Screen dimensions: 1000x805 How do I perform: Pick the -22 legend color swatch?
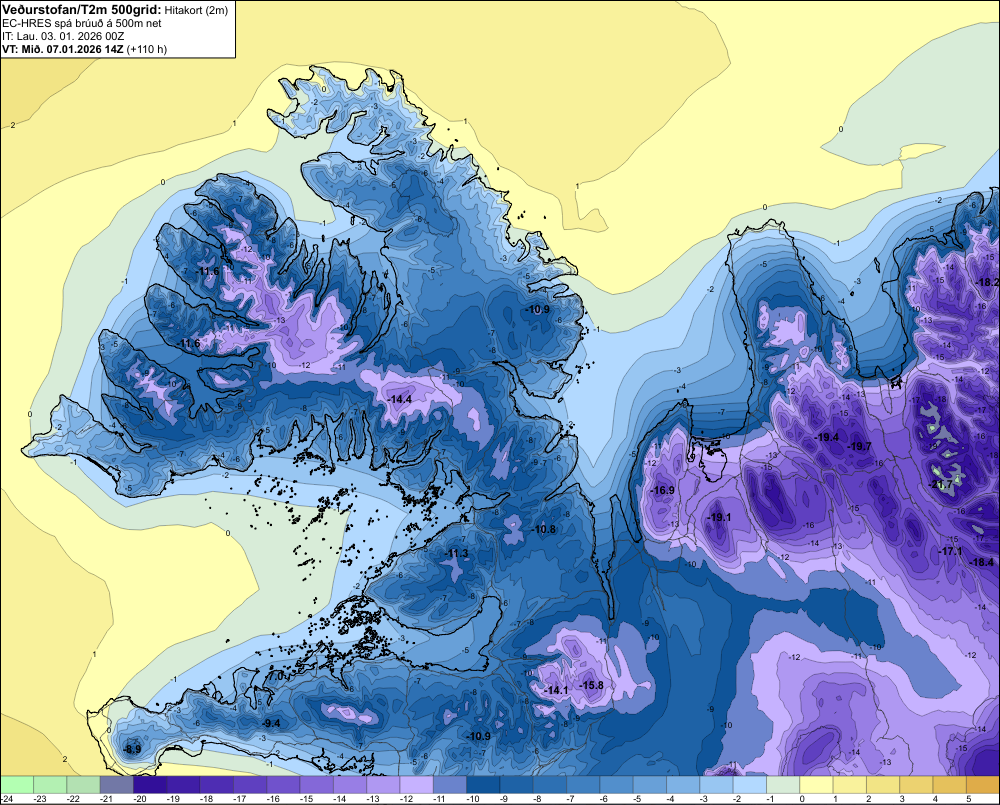coord(83,784)
